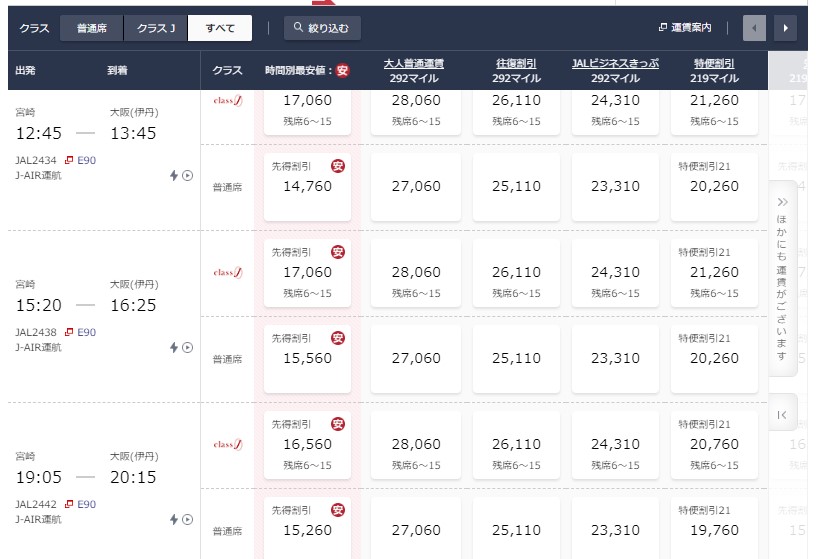The width and height of the screenshot is (821, 559).
Task: Click the external window icon beside JAL2438
Action: 69,332
